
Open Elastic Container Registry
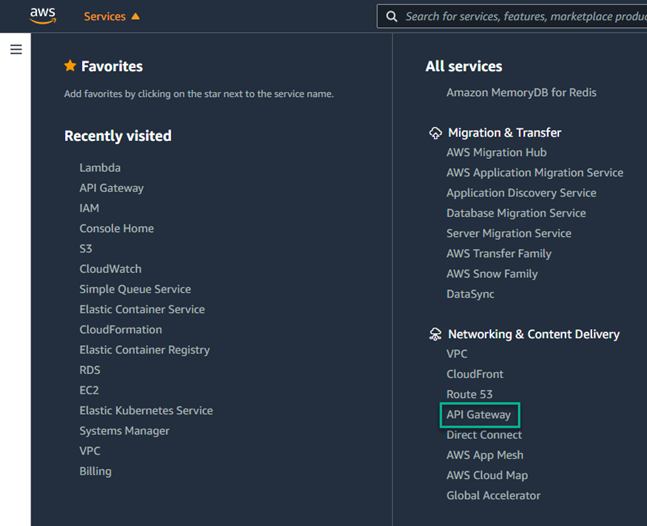pos(144,350)
